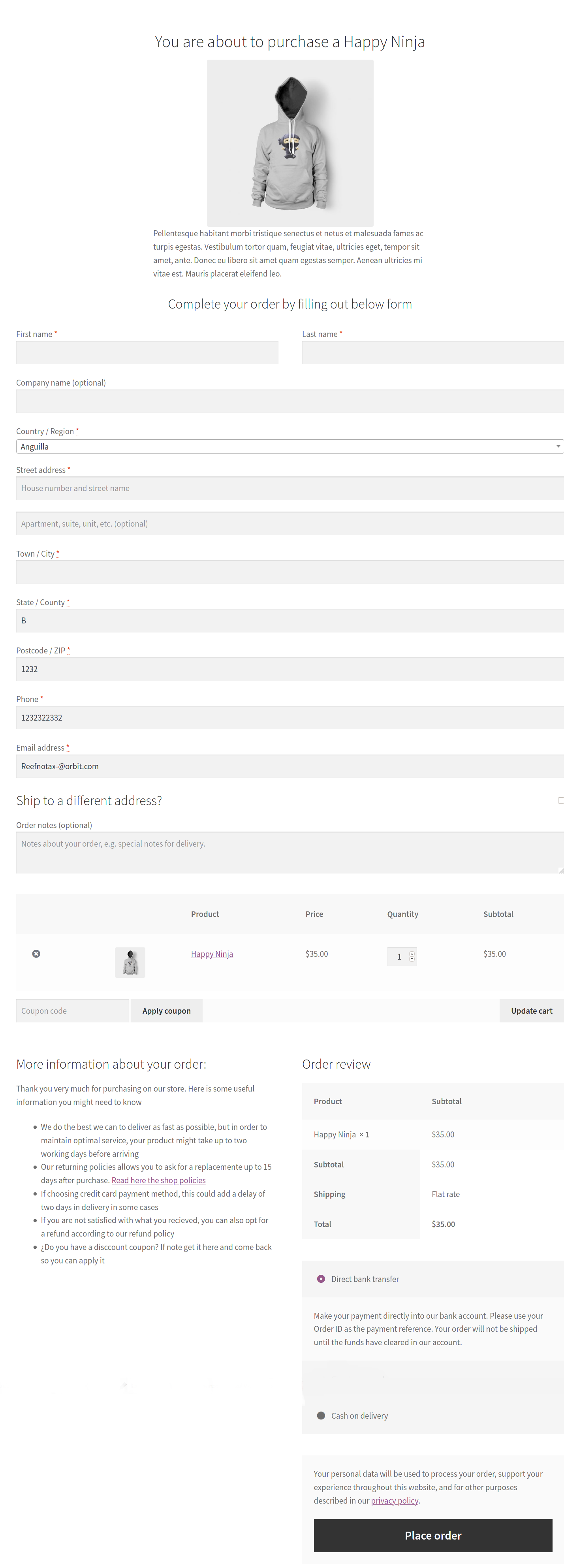This screenshot has height=1568, width=564.
Task: Open the Country / Region dropdown
Action: [x=290, y=446]
